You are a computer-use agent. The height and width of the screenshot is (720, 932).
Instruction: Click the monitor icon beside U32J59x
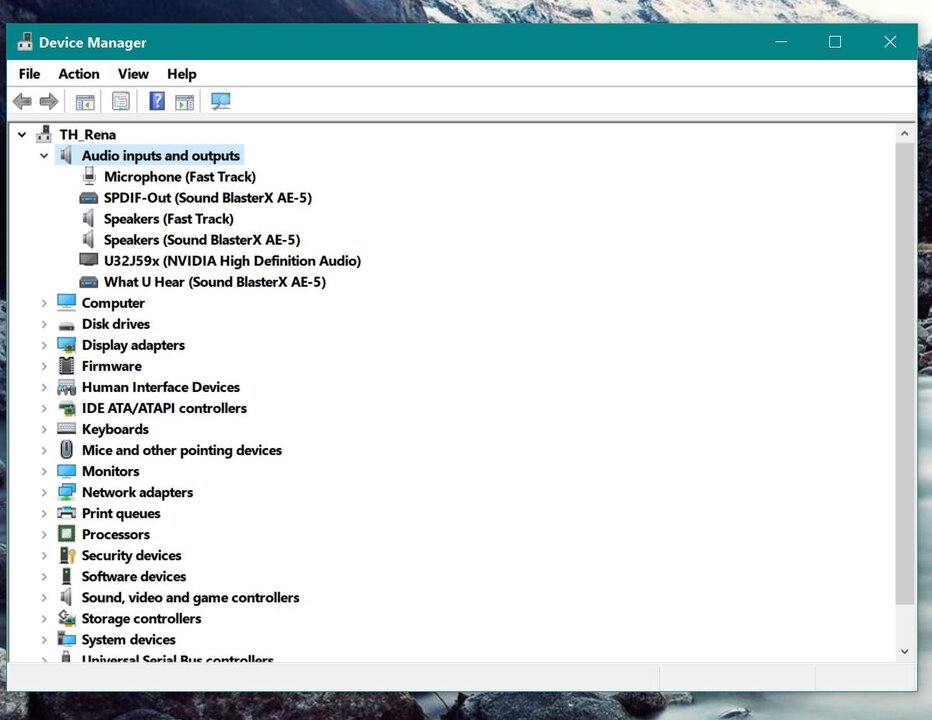pyautogui.click(x=89, y=260)
